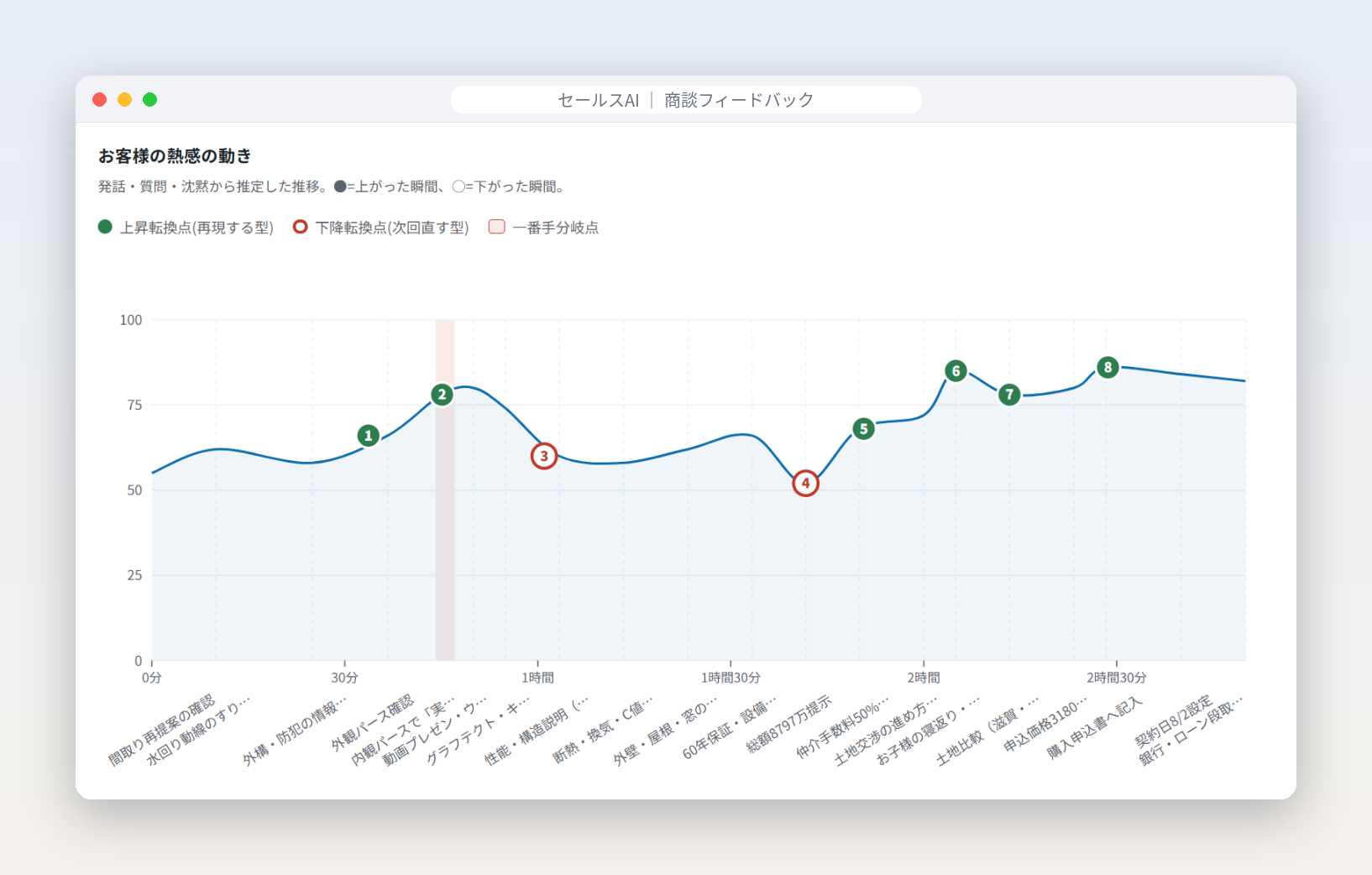Click the 2時間30分 time tick label
The height and width of the screenshot is (875, 1372).
point(1116,678)
